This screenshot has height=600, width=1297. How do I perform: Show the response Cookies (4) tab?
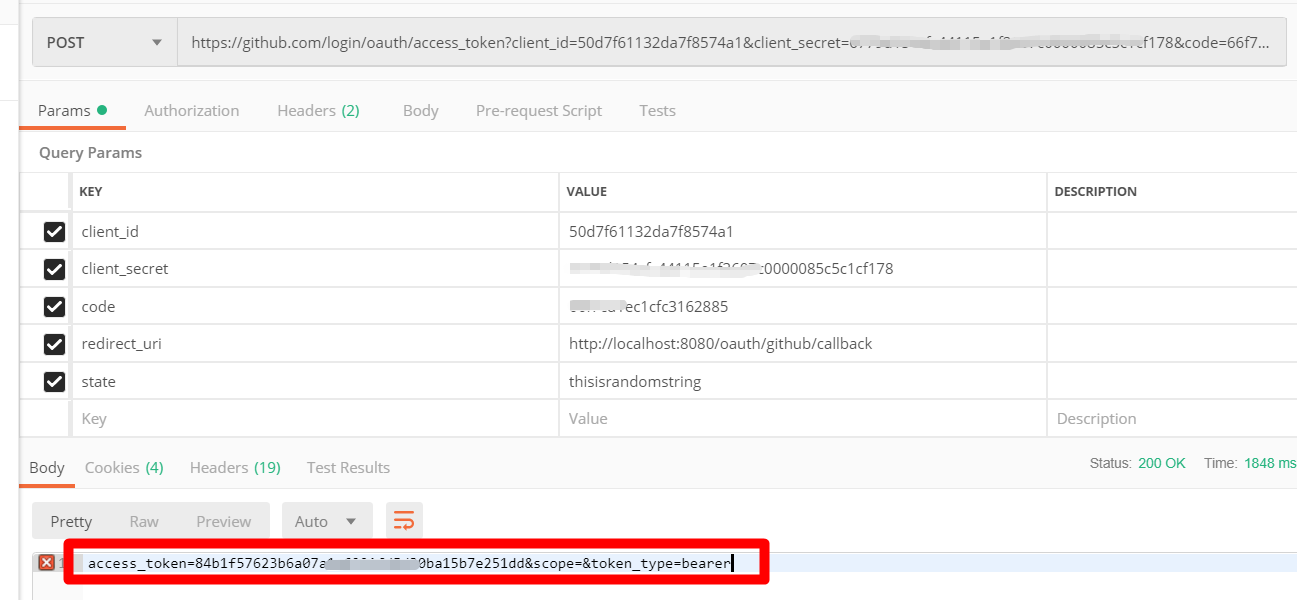click(x=124, y=467)
